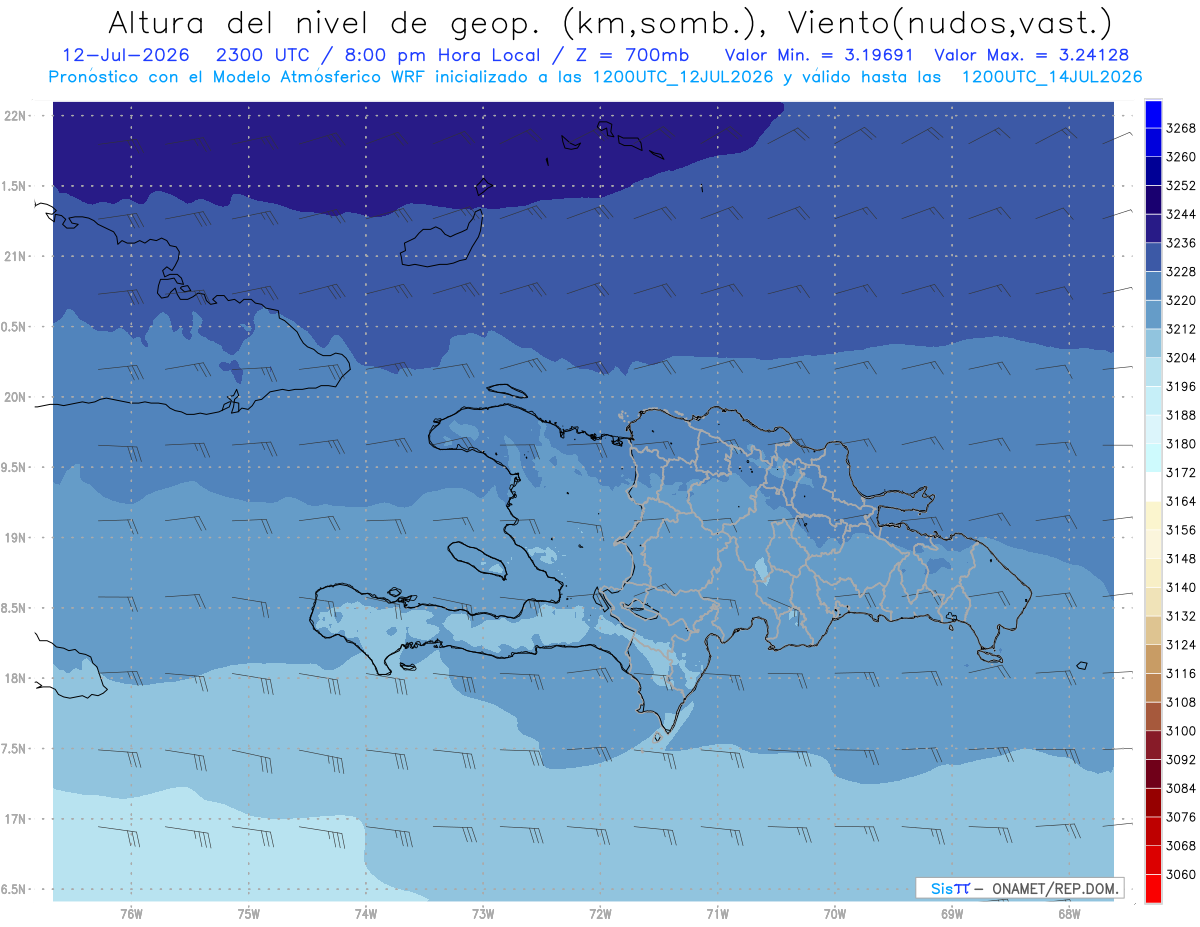Image resolution: width=1200 pixels, height=927 pixels.
Task: Click the 'Valor Min. = 3.19691' text
Action: pos(821,56)
